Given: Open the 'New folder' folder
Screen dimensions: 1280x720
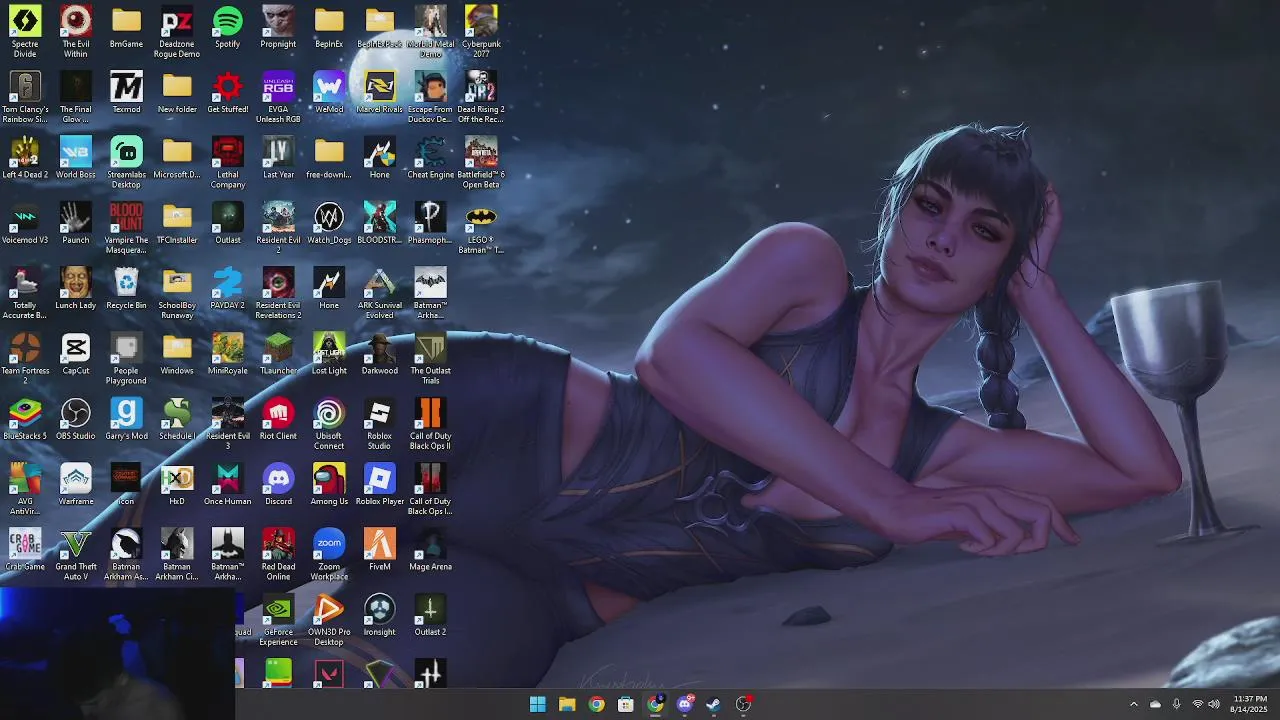Looking at the screenshot, I should pyautogui.click(x=177, y=92).
